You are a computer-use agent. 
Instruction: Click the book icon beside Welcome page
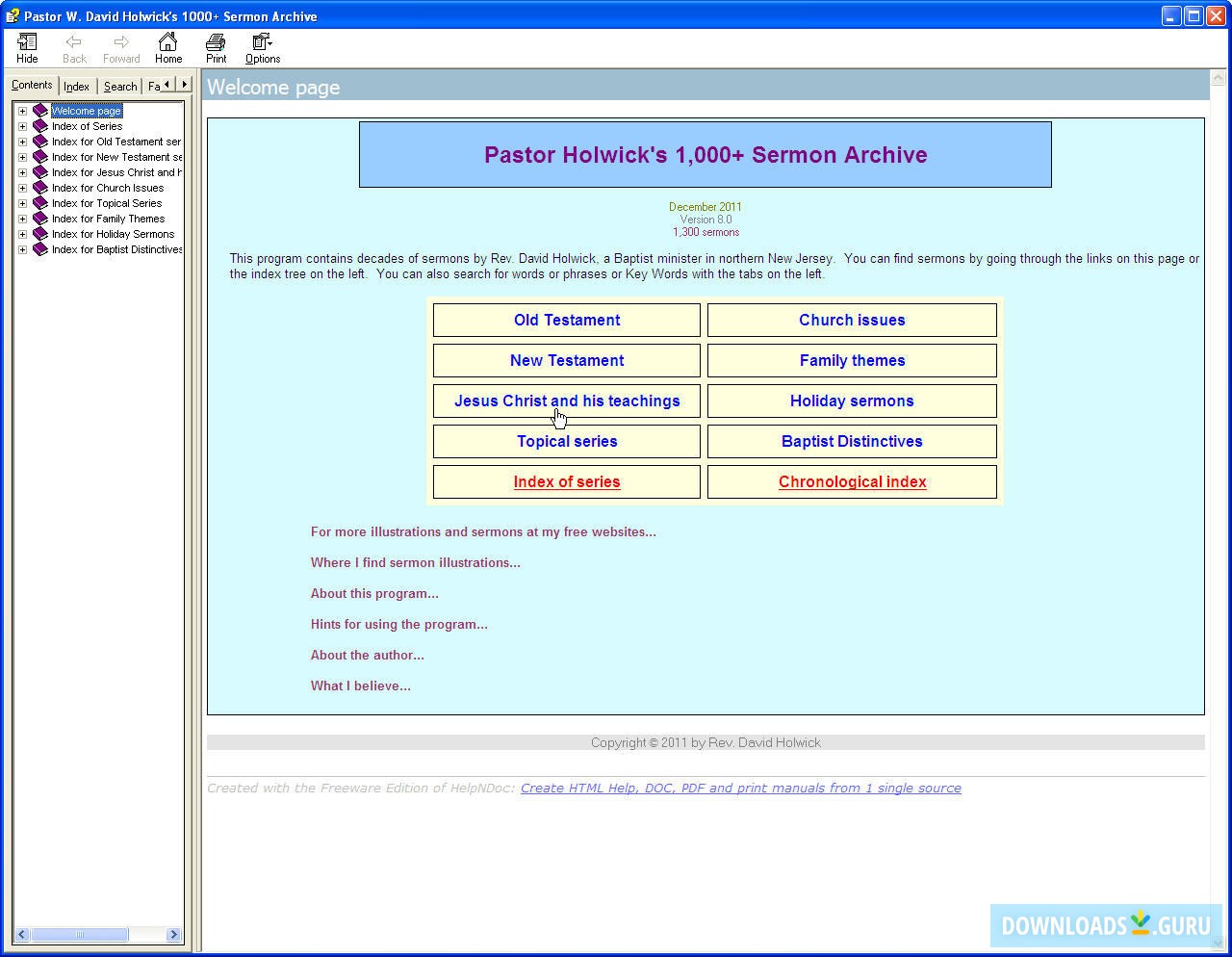pos(39,110)
